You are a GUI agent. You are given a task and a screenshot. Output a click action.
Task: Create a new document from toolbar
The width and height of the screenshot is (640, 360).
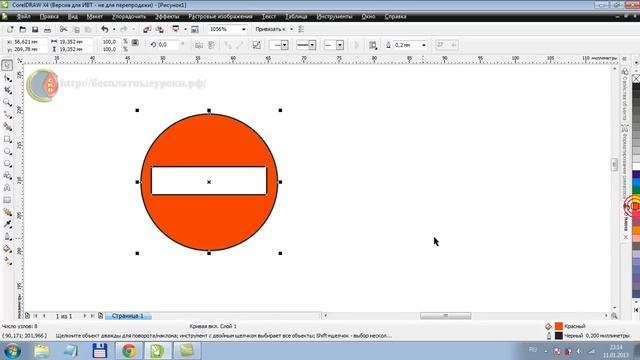10,29
